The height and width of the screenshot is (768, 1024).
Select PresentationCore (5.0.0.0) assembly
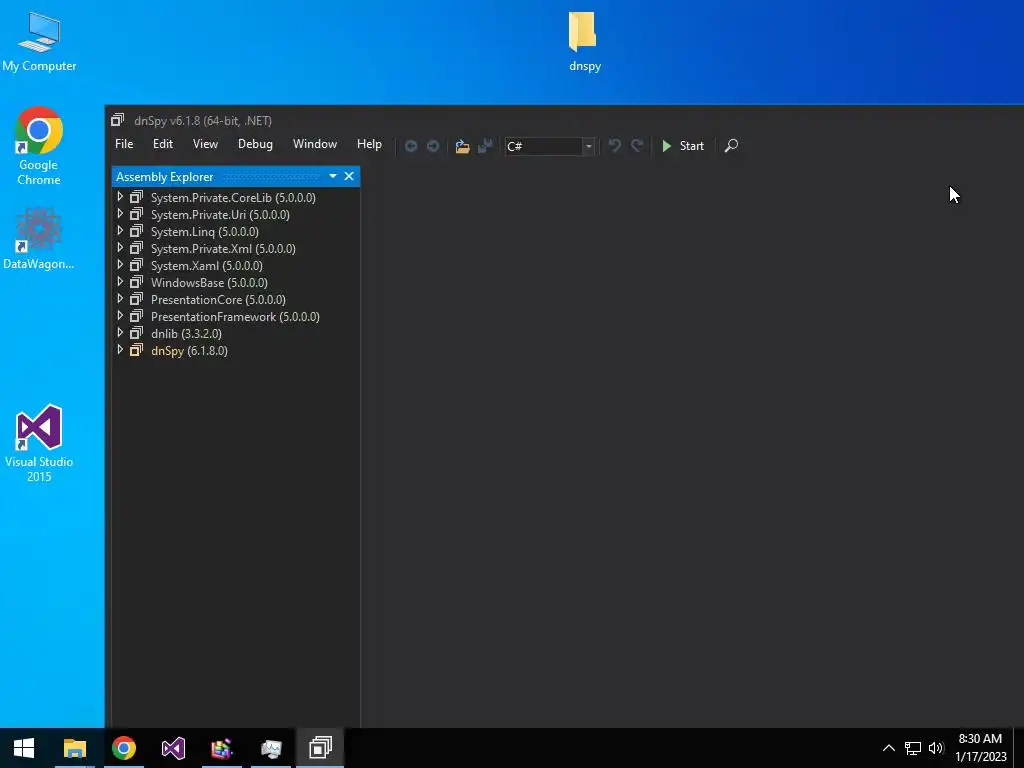[218, 299]
